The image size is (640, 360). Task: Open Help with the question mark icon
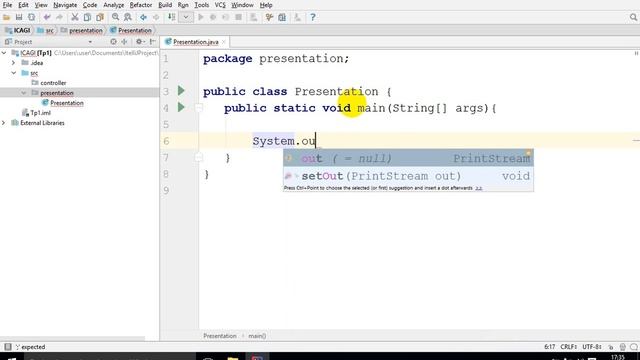pos(313,17)
